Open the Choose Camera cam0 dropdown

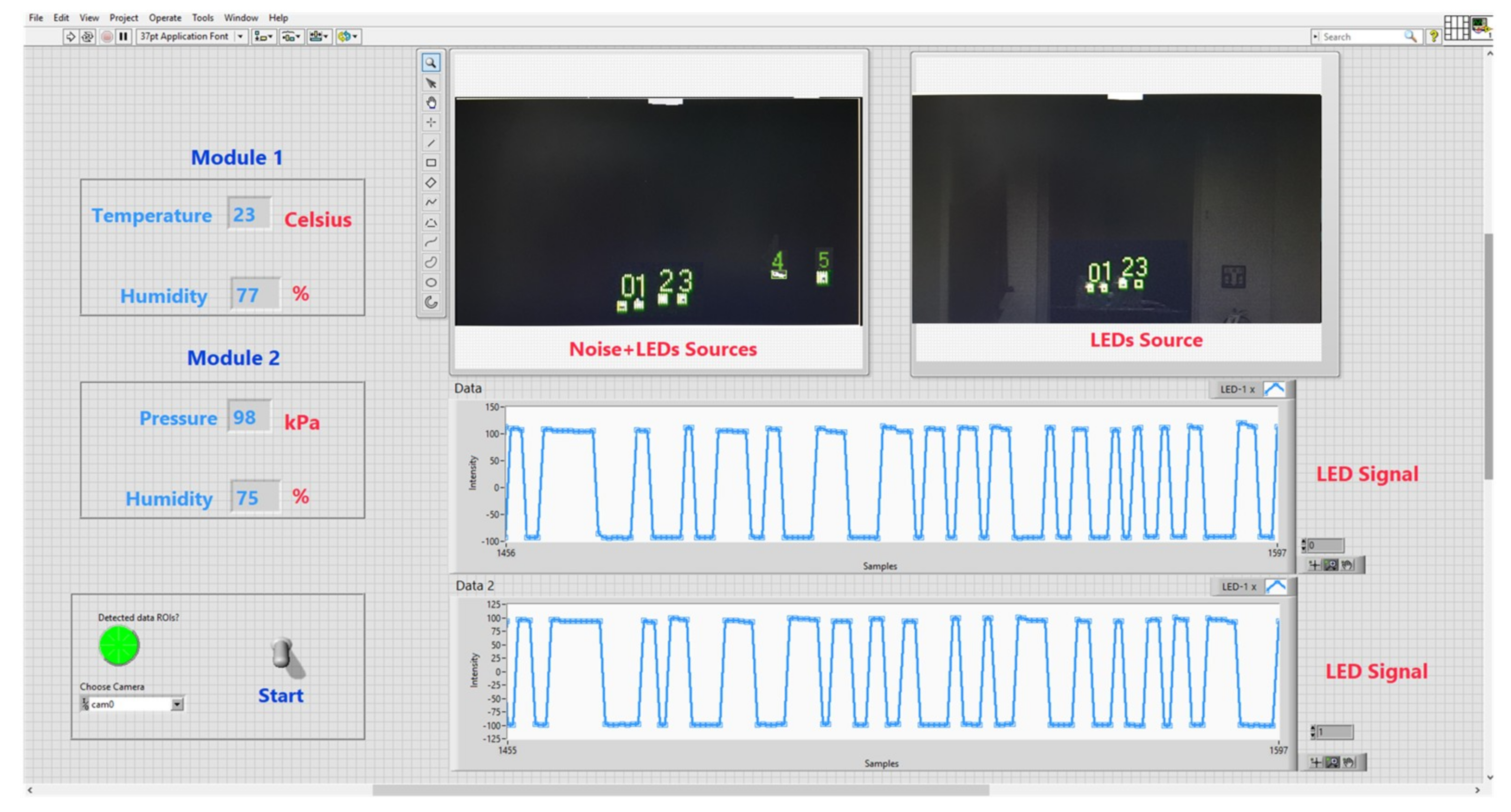pos(176,704)
